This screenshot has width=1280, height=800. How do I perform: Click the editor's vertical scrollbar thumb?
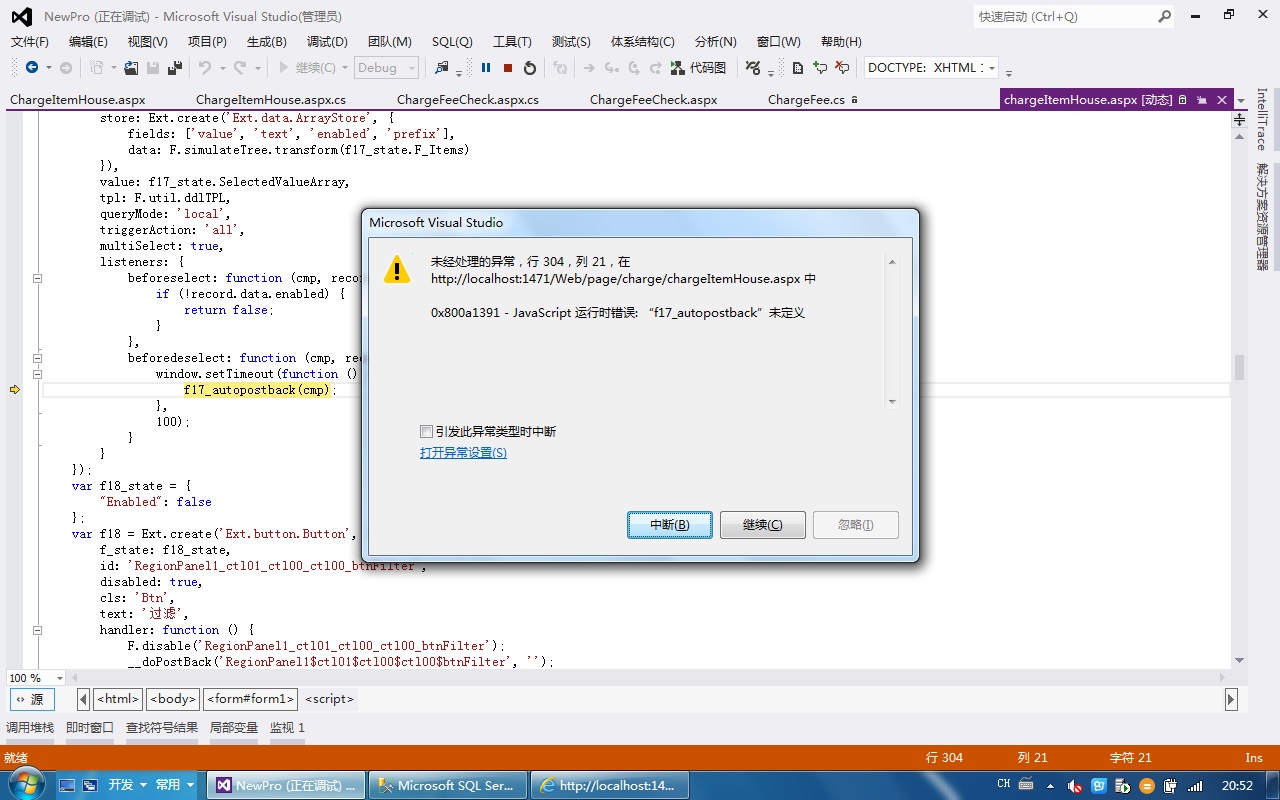click(x=1239, y=367)
